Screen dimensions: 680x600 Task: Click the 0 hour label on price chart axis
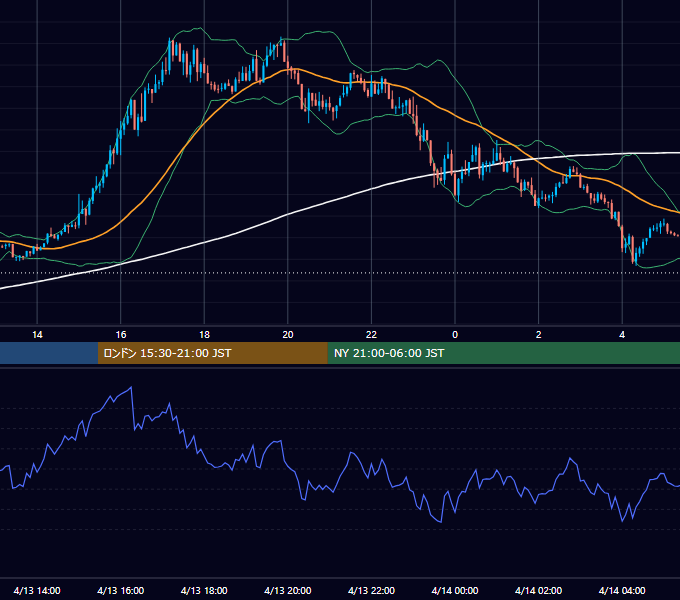[455, 335]
